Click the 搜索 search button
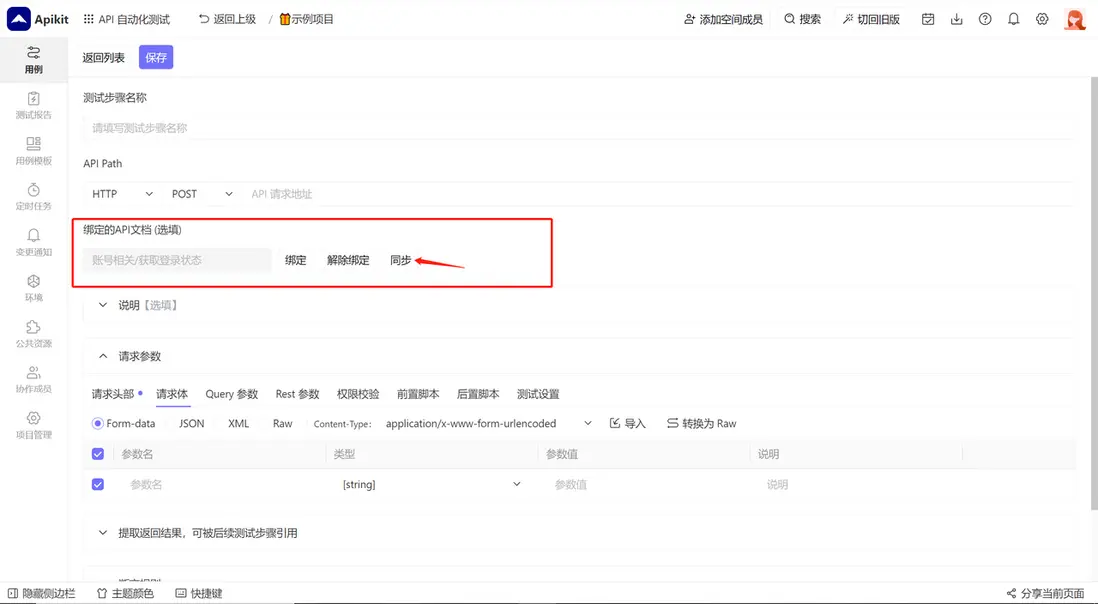 pyautogui.click(x=802, y=20)
